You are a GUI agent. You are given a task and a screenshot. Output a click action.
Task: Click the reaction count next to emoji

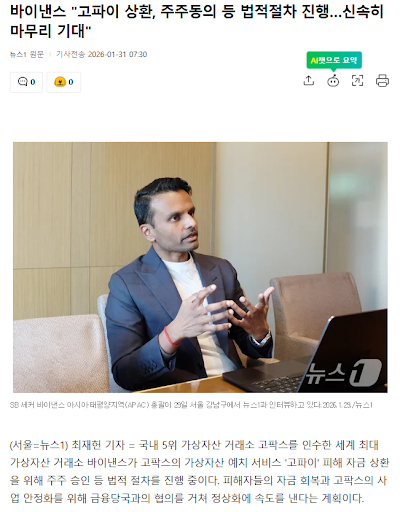71,82
